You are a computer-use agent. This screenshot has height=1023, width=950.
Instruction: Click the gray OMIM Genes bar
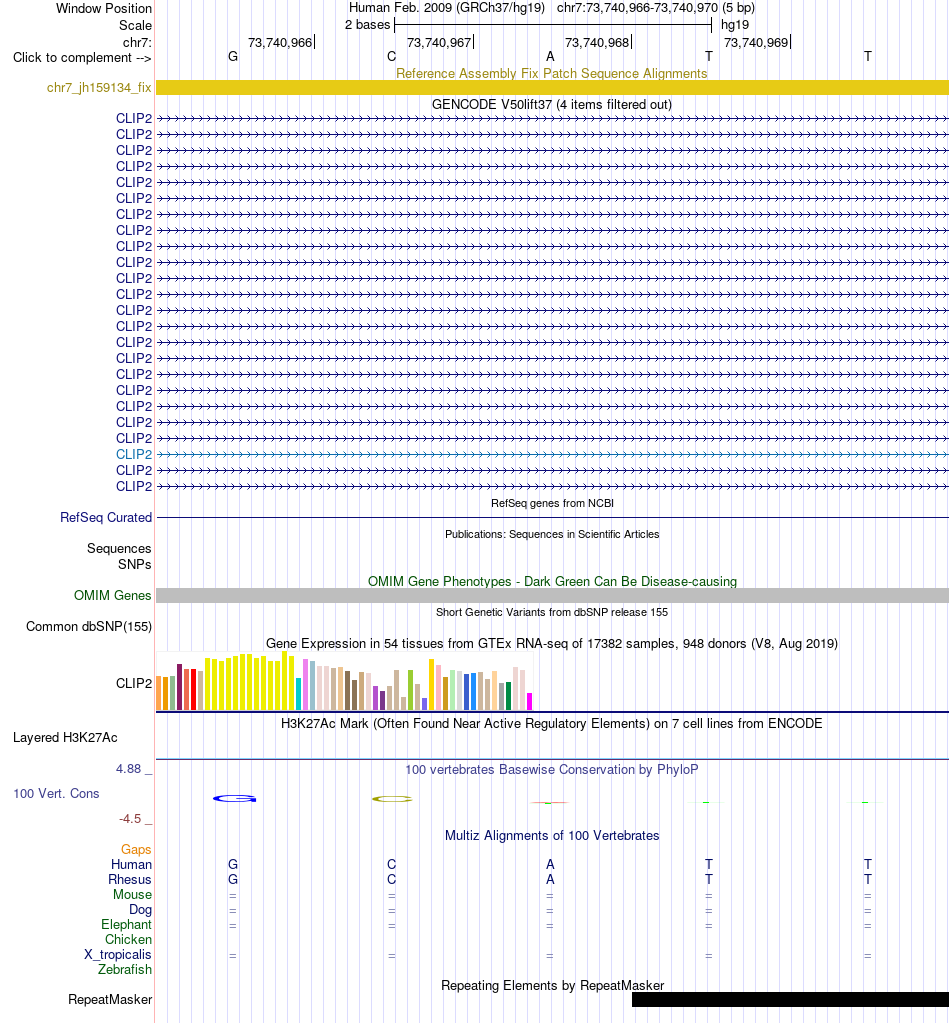(552, 596)
